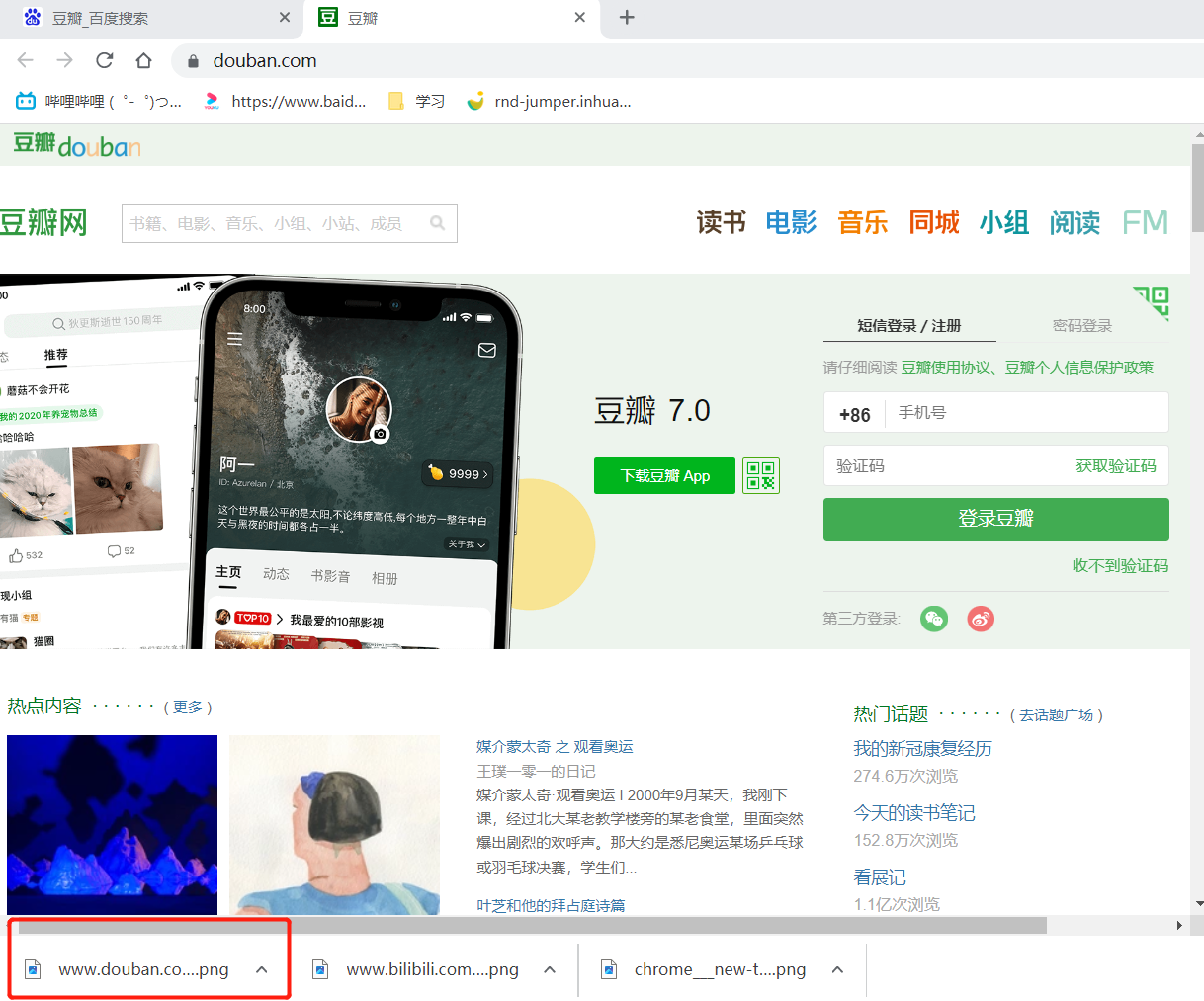Open 豆瓣个人信息保护政策 link
1204x1001 pixels.
1079,367
